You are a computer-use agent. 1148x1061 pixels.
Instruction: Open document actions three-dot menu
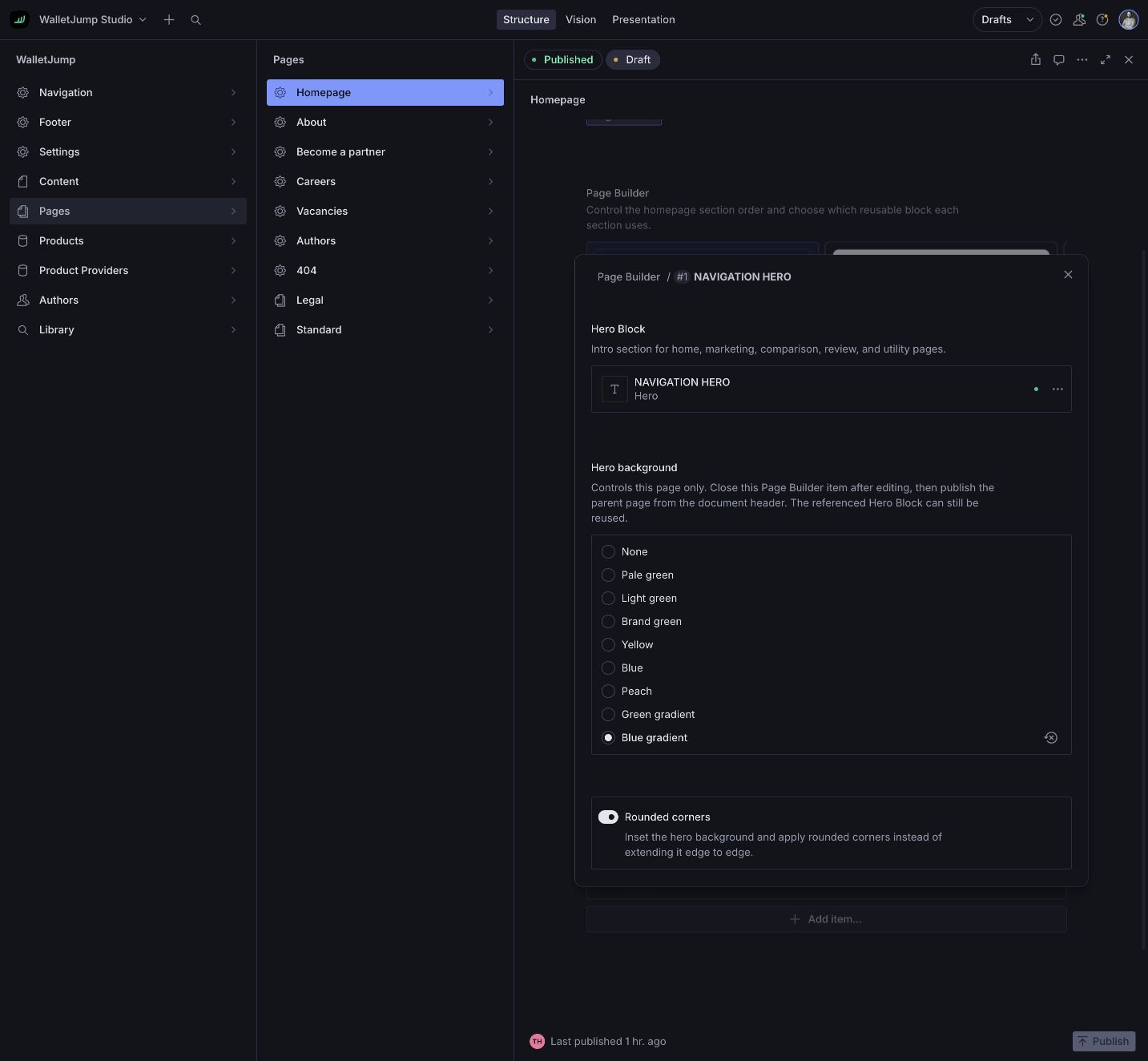click(x=1082, y=59)
